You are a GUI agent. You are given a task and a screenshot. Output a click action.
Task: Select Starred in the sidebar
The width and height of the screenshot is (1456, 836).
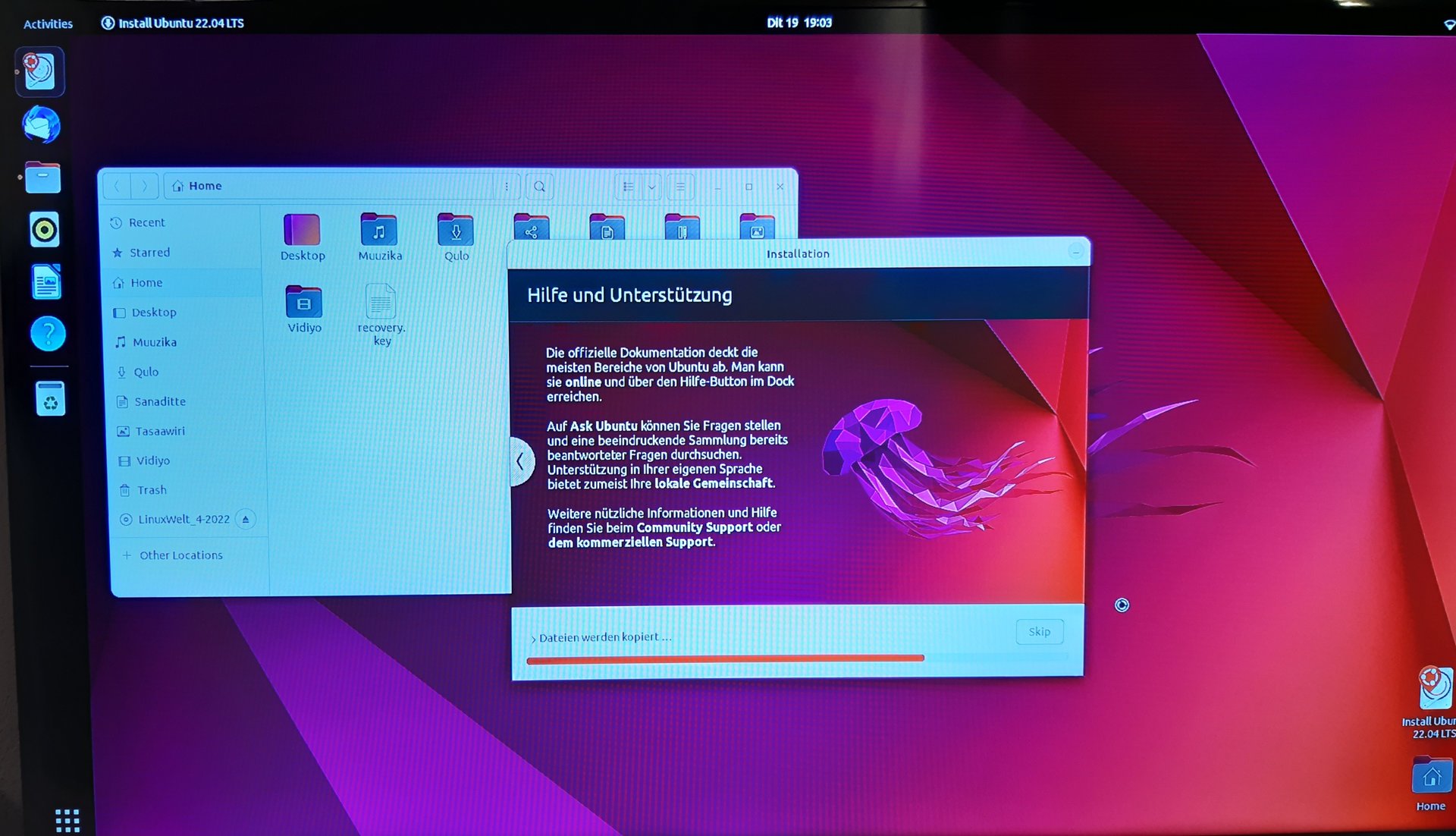149,253
